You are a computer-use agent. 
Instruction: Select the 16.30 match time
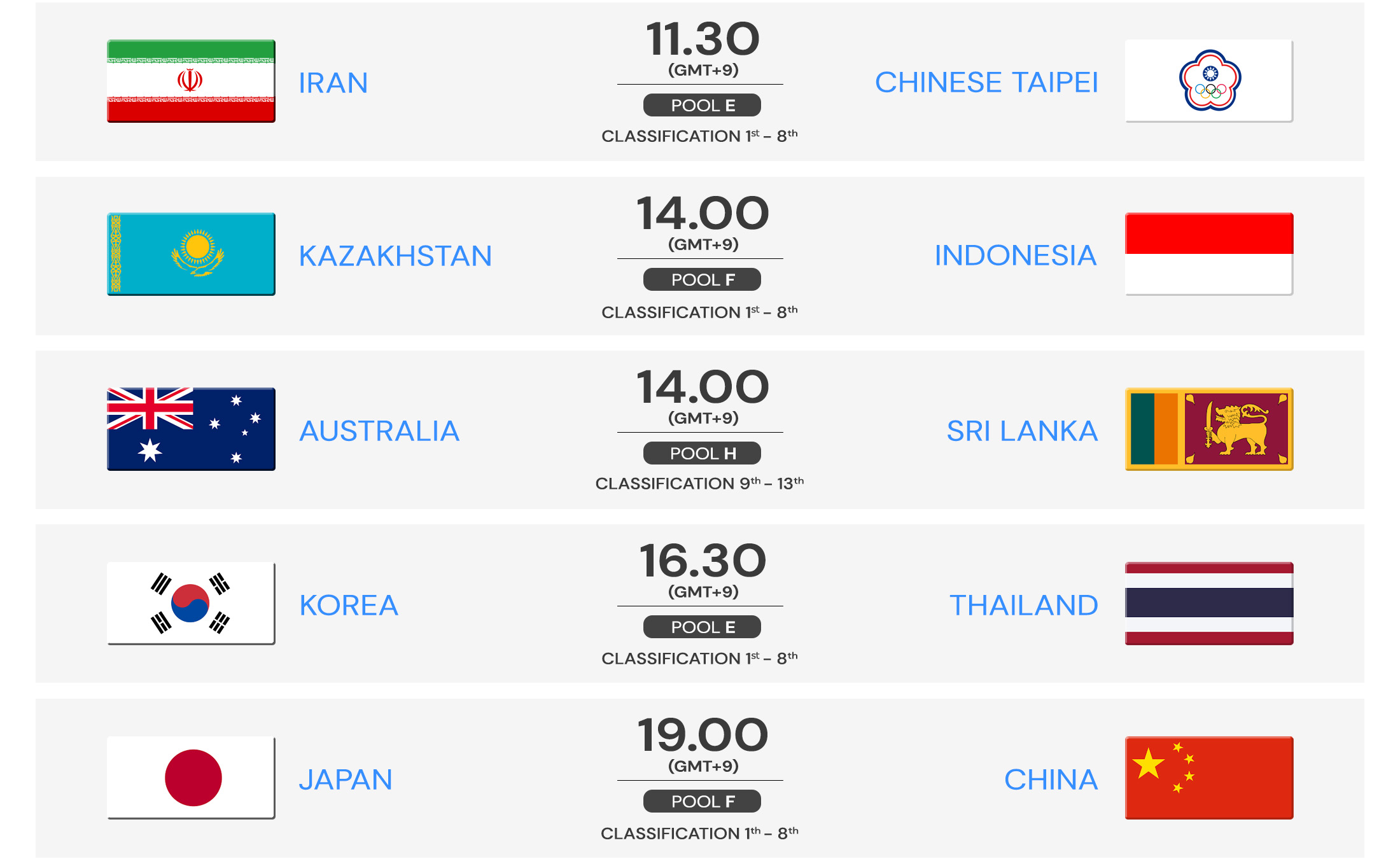703,561
